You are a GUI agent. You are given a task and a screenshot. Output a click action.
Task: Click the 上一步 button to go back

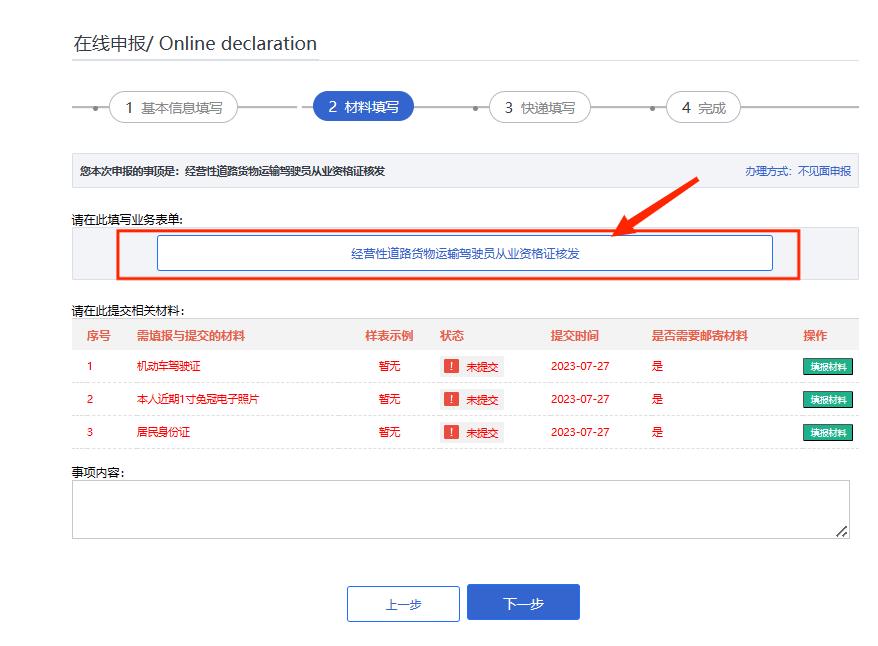403,602
